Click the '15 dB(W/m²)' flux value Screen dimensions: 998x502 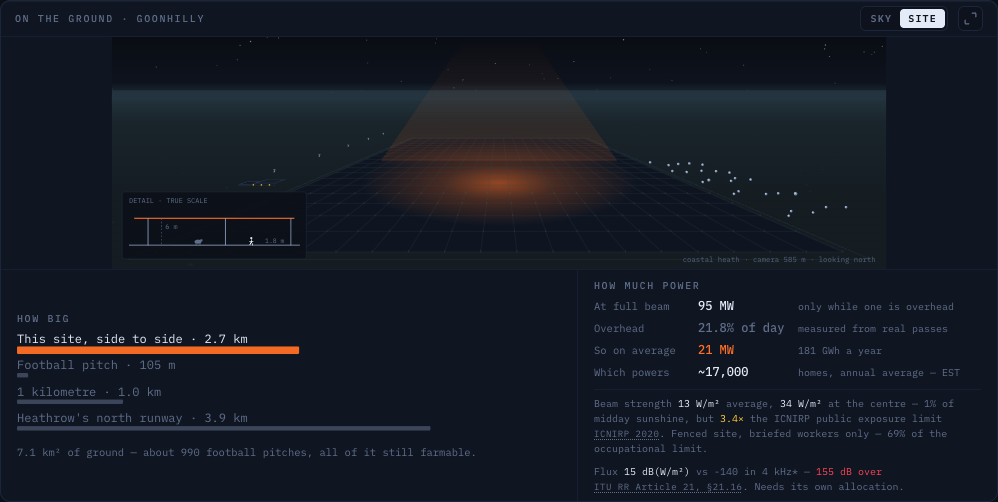click(x=656, y=472)
